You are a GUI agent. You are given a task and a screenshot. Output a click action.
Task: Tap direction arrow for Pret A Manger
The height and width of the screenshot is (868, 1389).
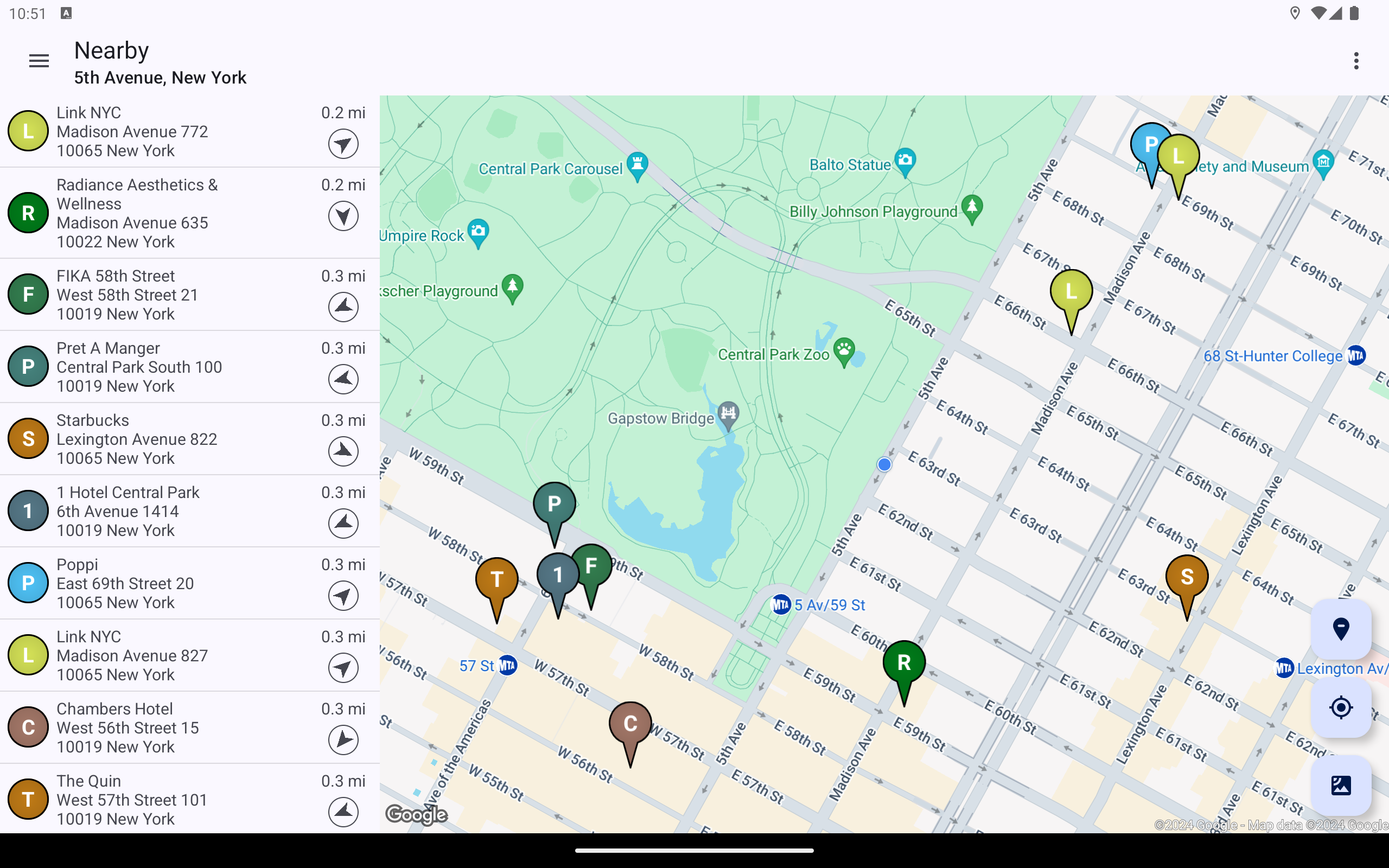[x=343, y=379]
